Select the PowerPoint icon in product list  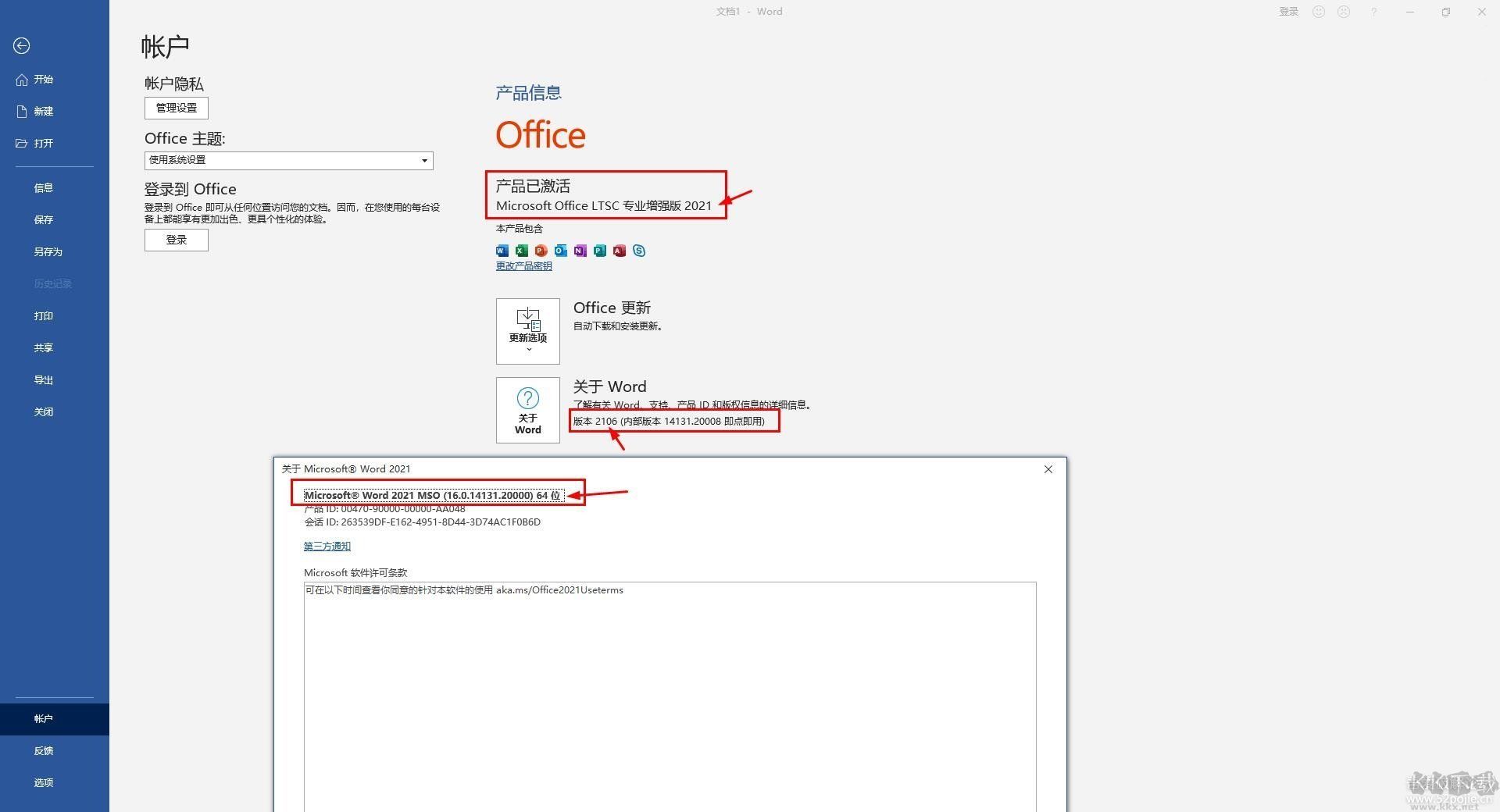[541, 251]
